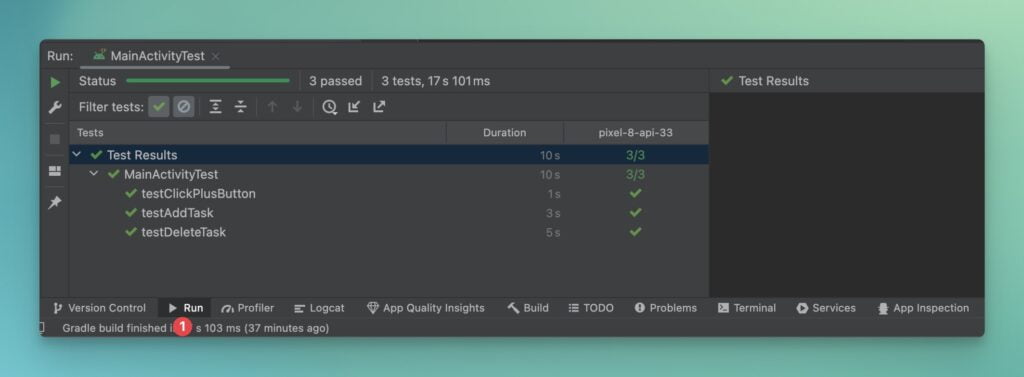The height and width of the screenshot is (377, 1024).
Task: Click the layout restore icon in sidebar
Action: [x=55, y=171]
